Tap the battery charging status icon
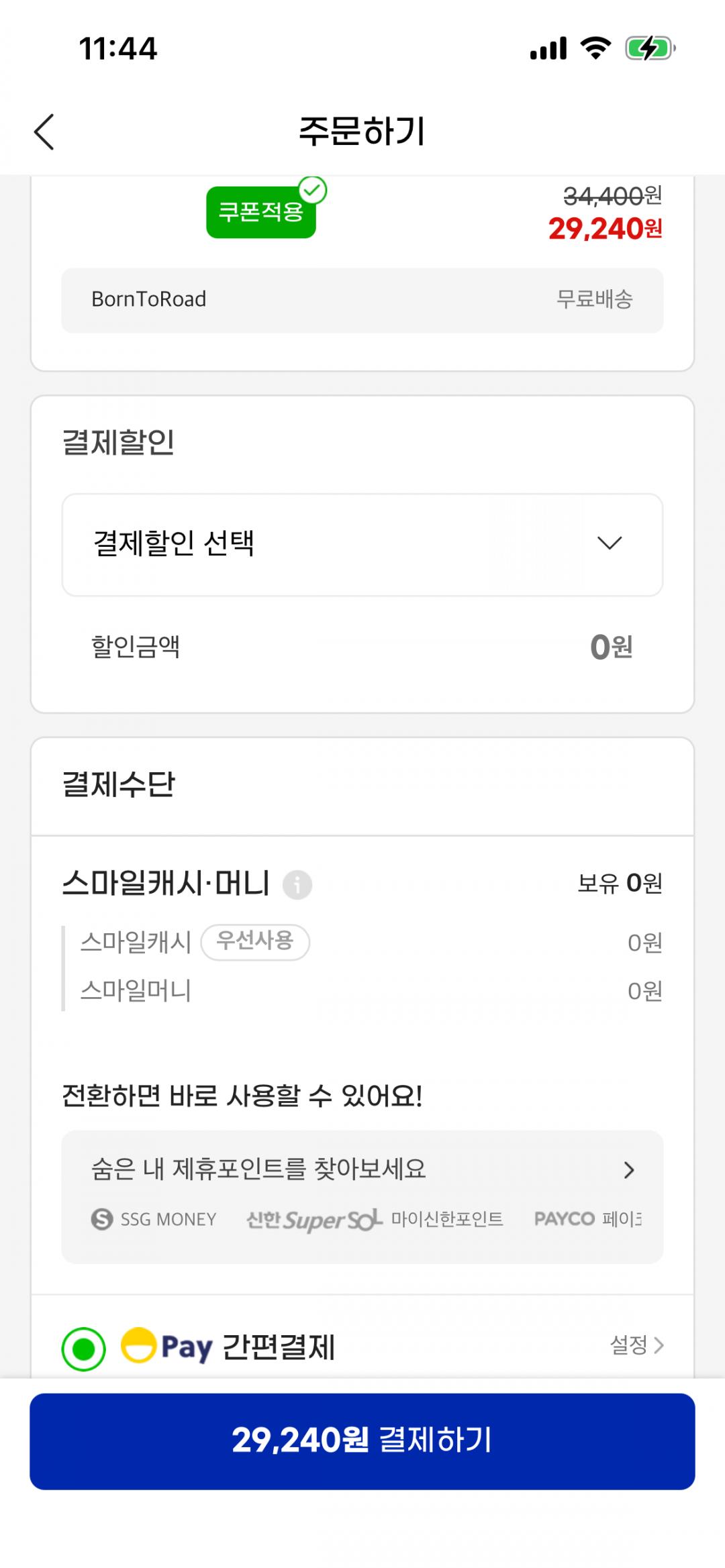Screen dimensions: 725x1568 click(649, 49)
